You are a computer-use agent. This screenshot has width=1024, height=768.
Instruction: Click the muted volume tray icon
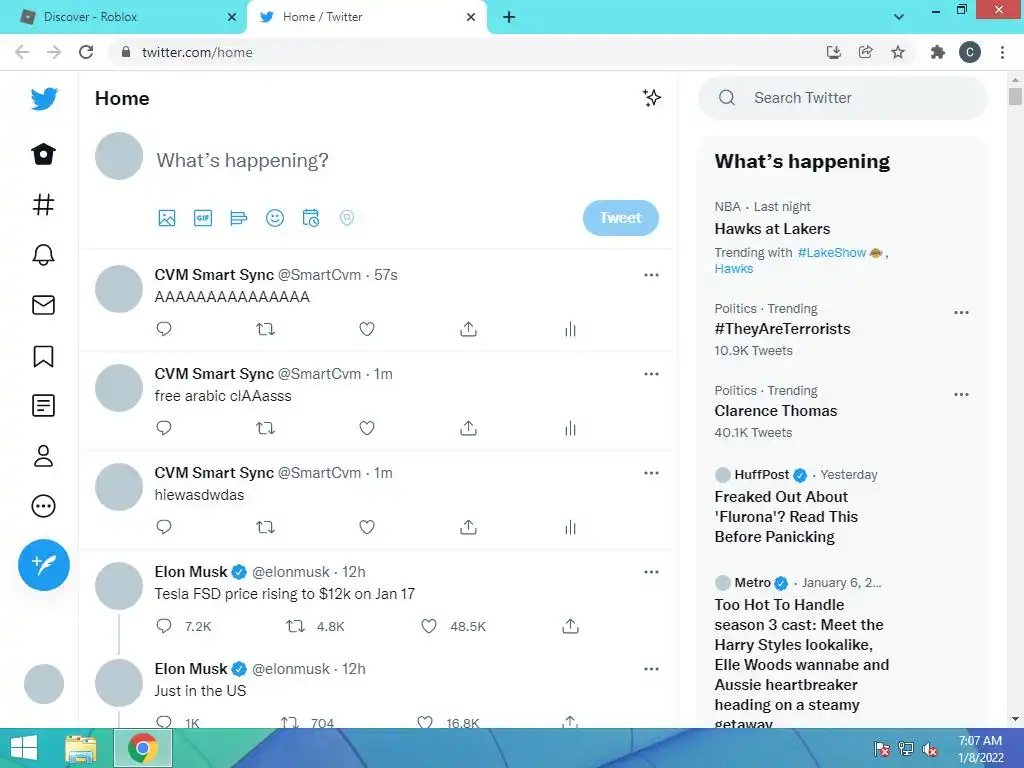pyautogui.click(x=930, y=749)
